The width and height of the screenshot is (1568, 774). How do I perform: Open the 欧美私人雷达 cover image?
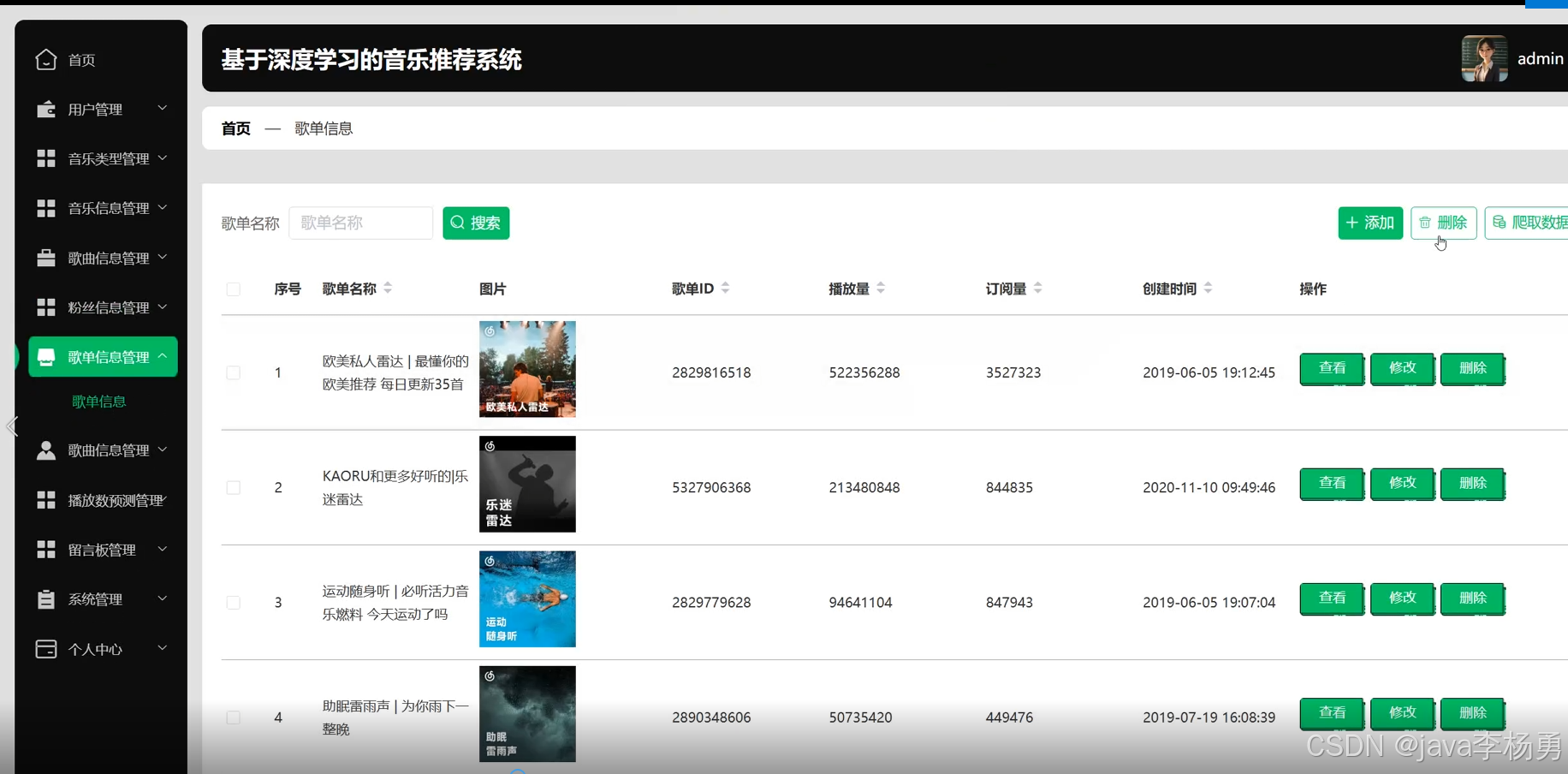point(527,369)
